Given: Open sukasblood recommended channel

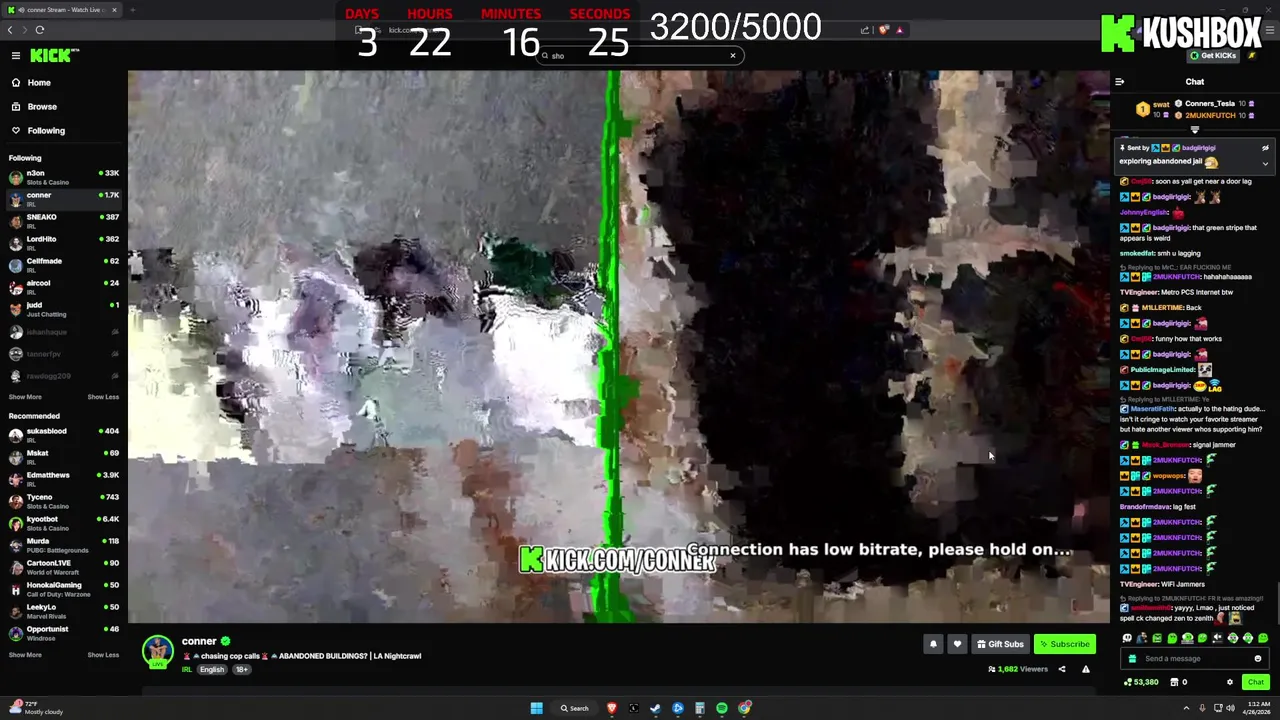Looking at the screenshot, I should tap(62, 435).
